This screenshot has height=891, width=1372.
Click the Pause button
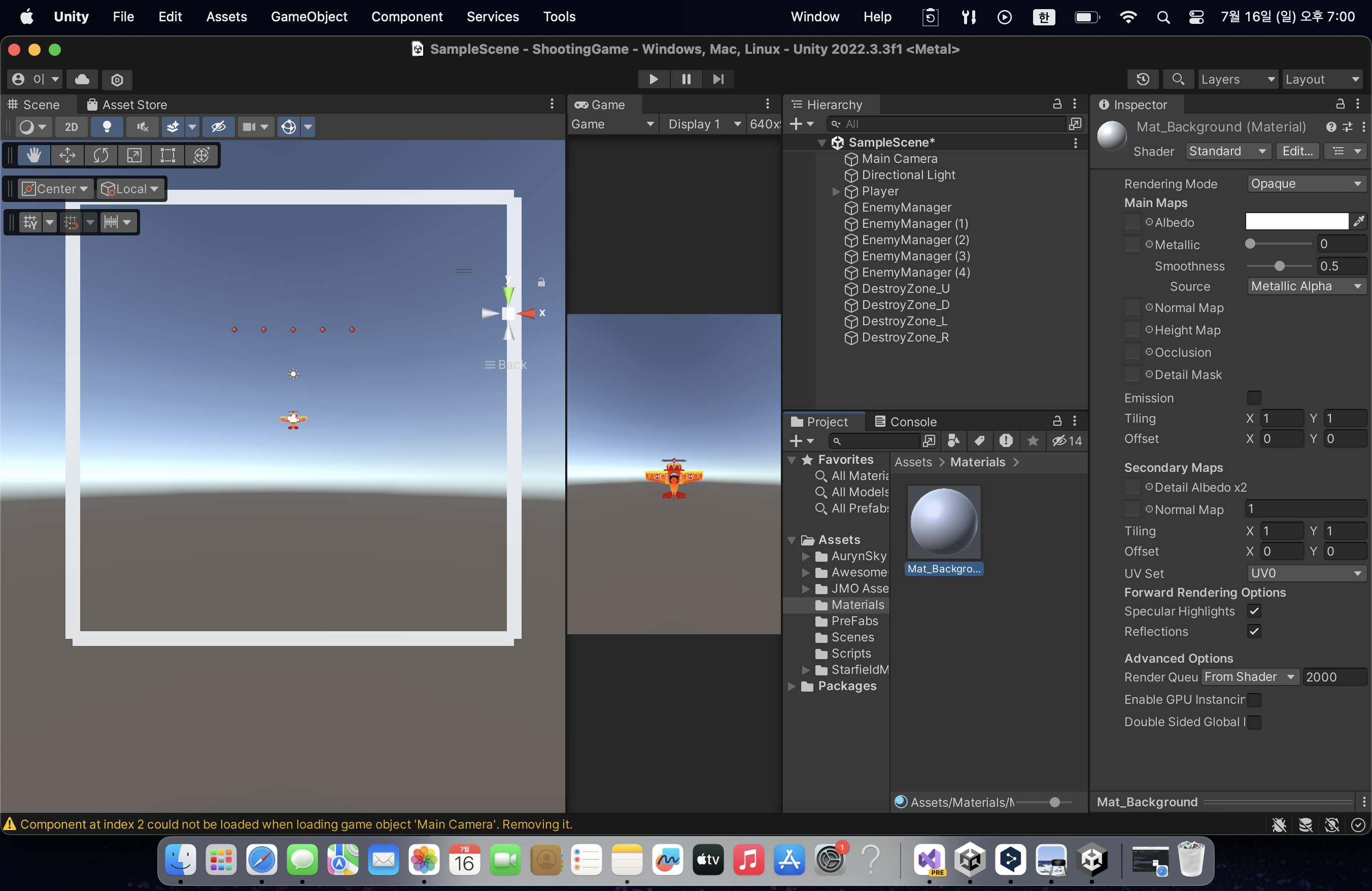click(x=686, y=79)
